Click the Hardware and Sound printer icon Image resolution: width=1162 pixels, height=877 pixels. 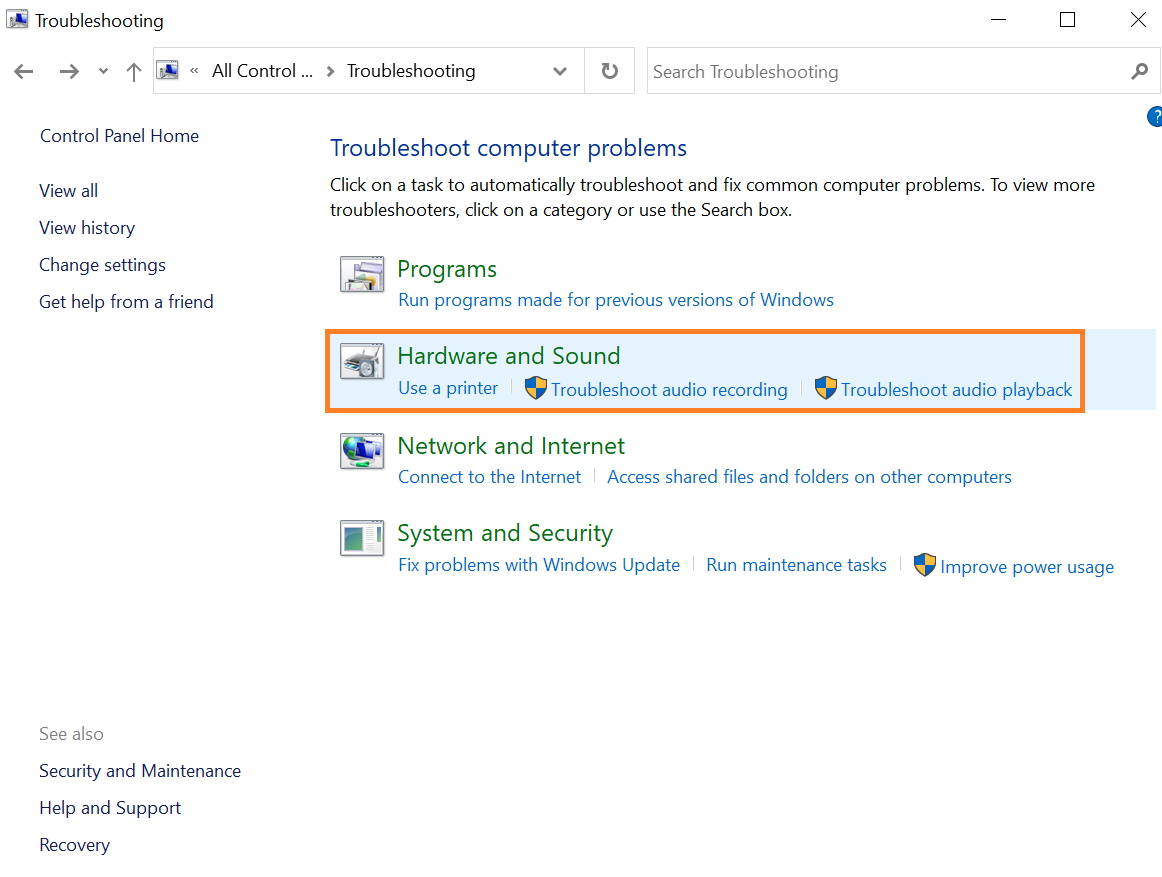click(361, 362)
